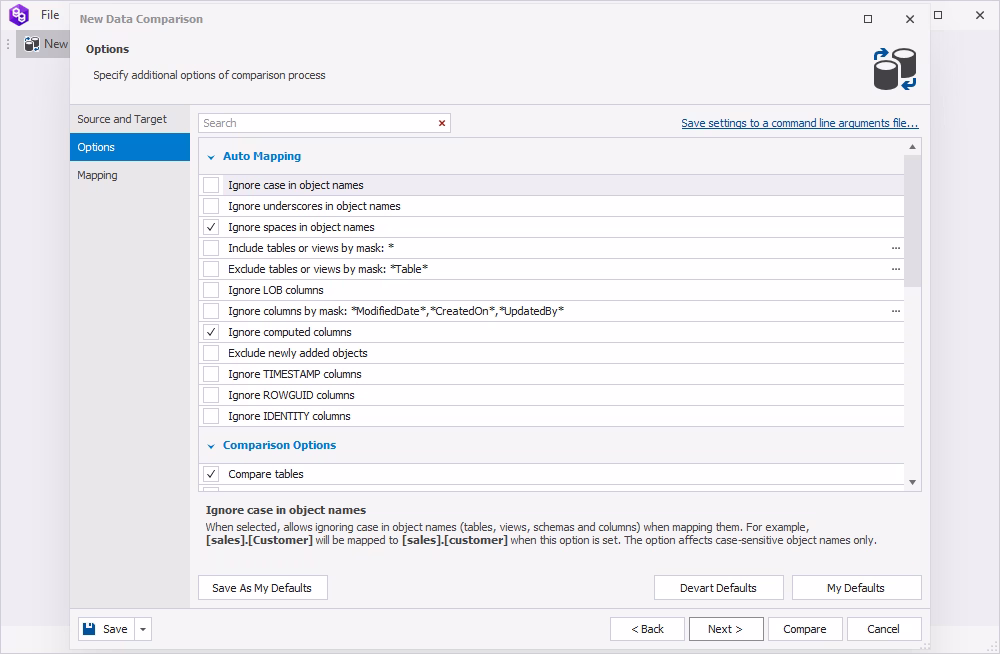Click Save settings to command line arguments file link
This screenshot has height=654, width=1000.
(800, 123)
